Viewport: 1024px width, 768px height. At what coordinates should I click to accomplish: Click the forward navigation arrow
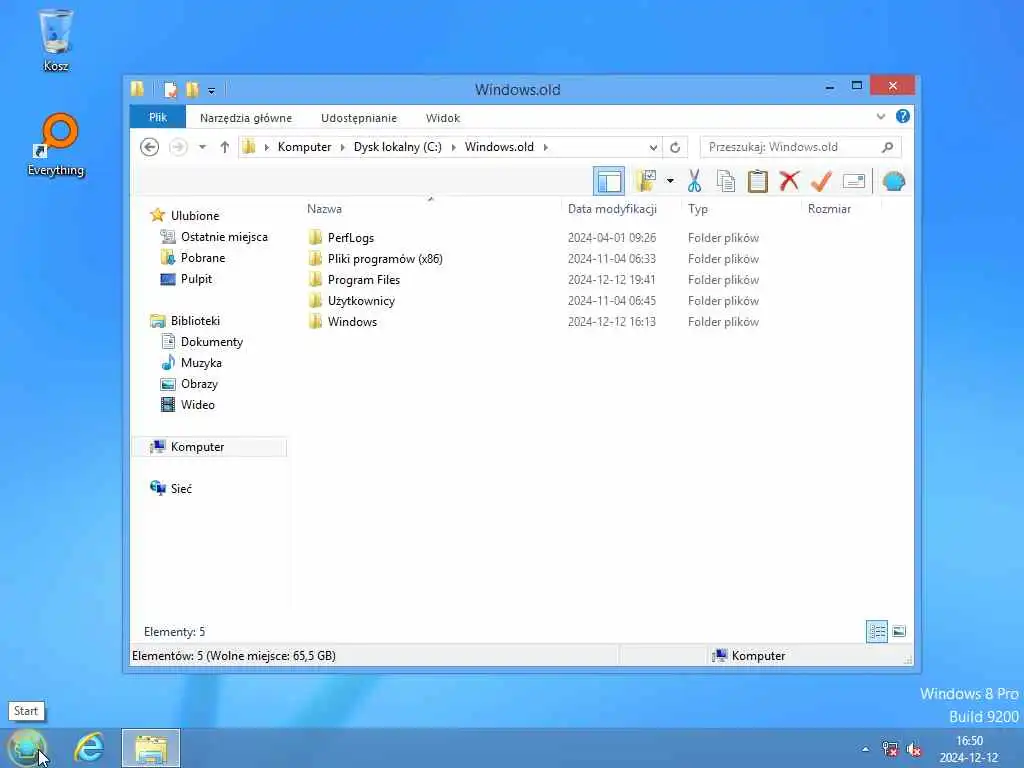(x=178, y=147)
